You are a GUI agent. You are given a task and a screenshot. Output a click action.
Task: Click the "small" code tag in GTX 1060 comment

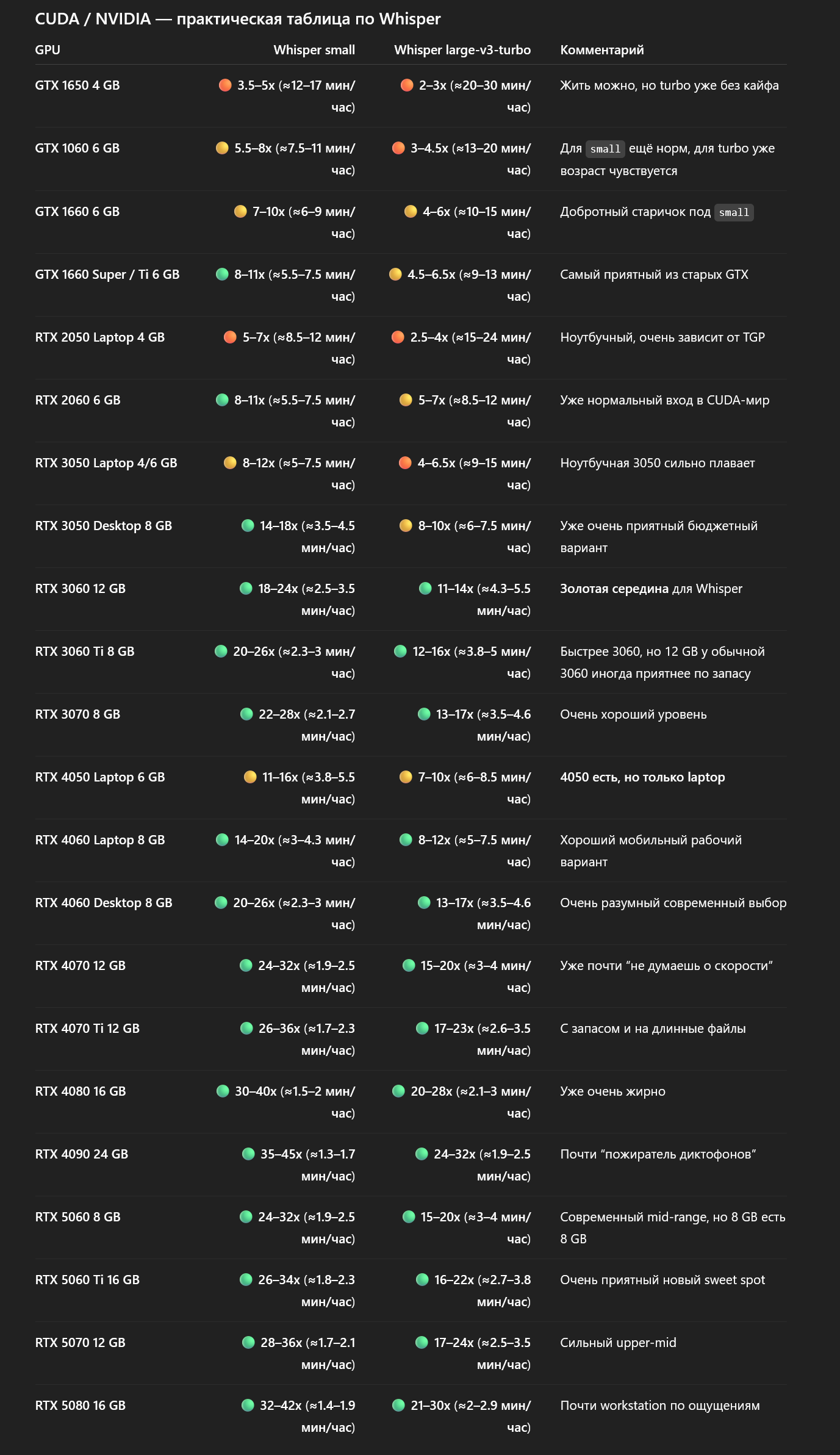click(x=605, y=149)
